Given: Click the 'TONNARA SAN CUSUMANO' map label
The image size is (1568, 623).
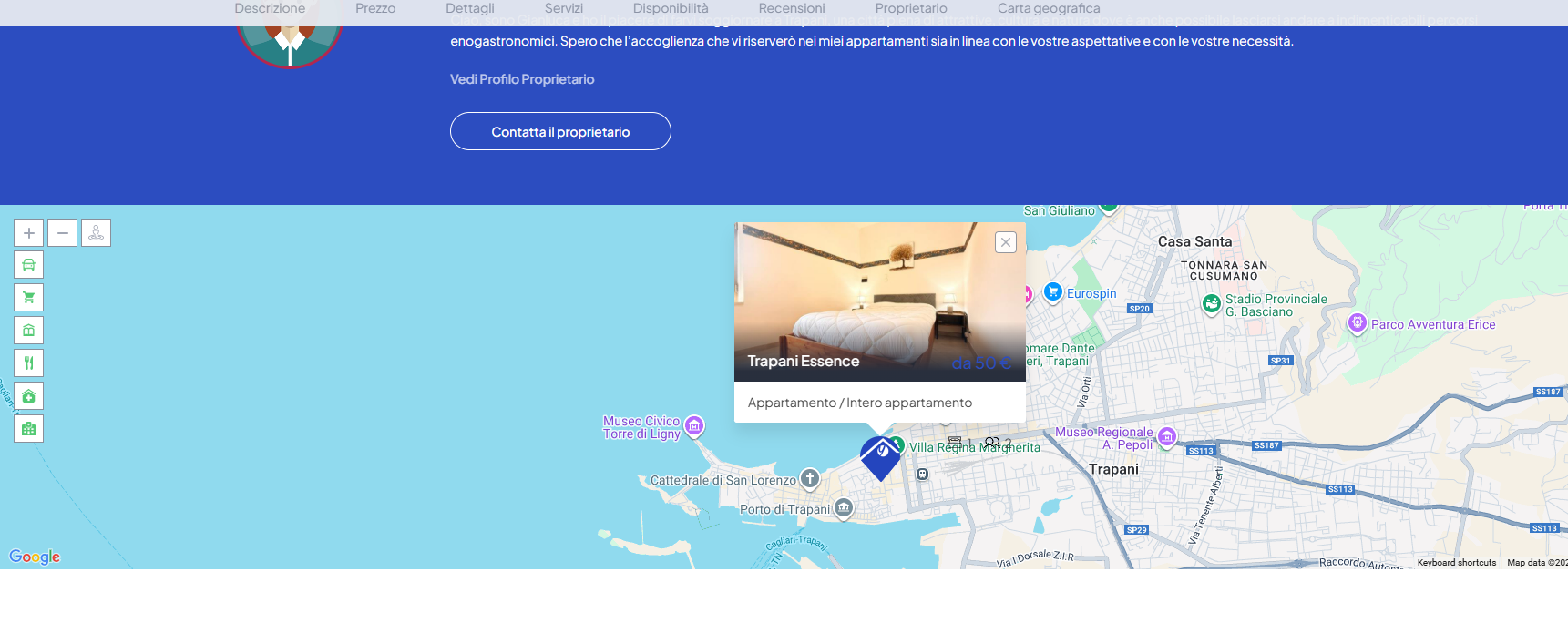Looking at the screenshot, I should click(1224, 271).
